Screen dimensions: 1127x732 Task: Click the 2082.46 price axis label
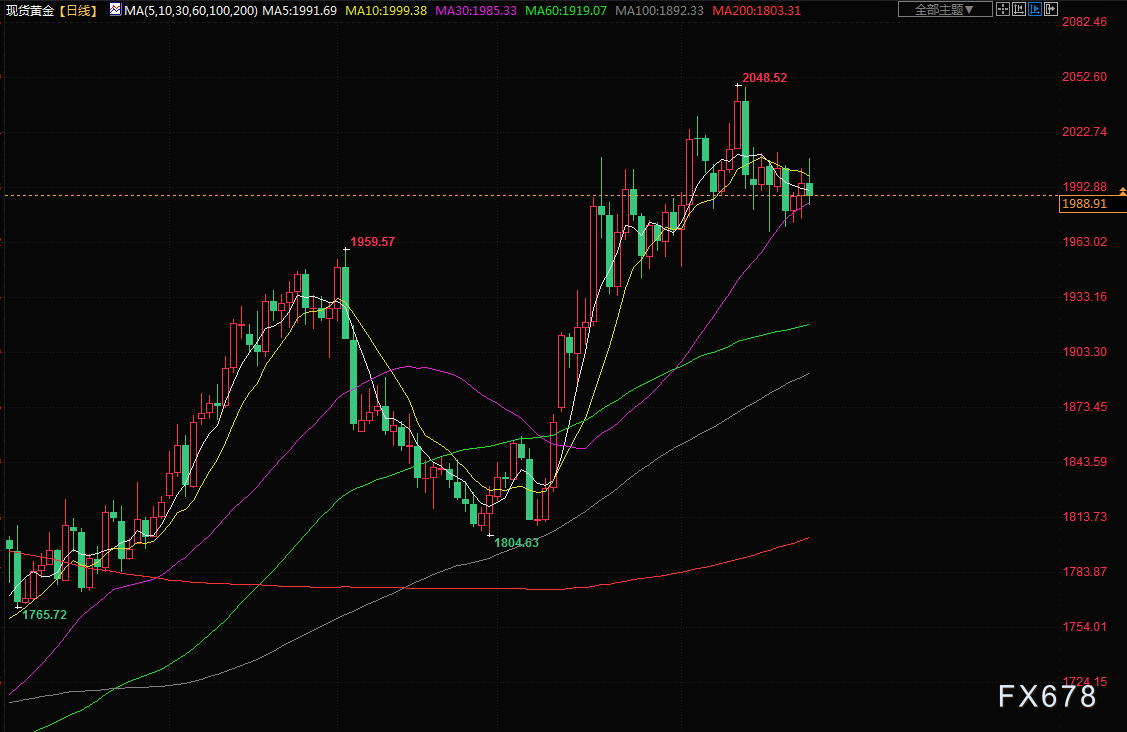tap(1085, 22)
